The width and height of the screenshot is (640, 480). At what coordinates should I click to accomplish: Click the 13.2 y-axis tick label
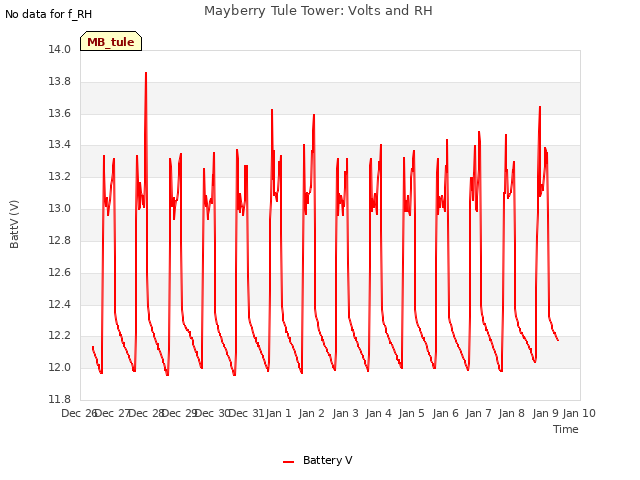pyautogui.click(x=60, y=177)
